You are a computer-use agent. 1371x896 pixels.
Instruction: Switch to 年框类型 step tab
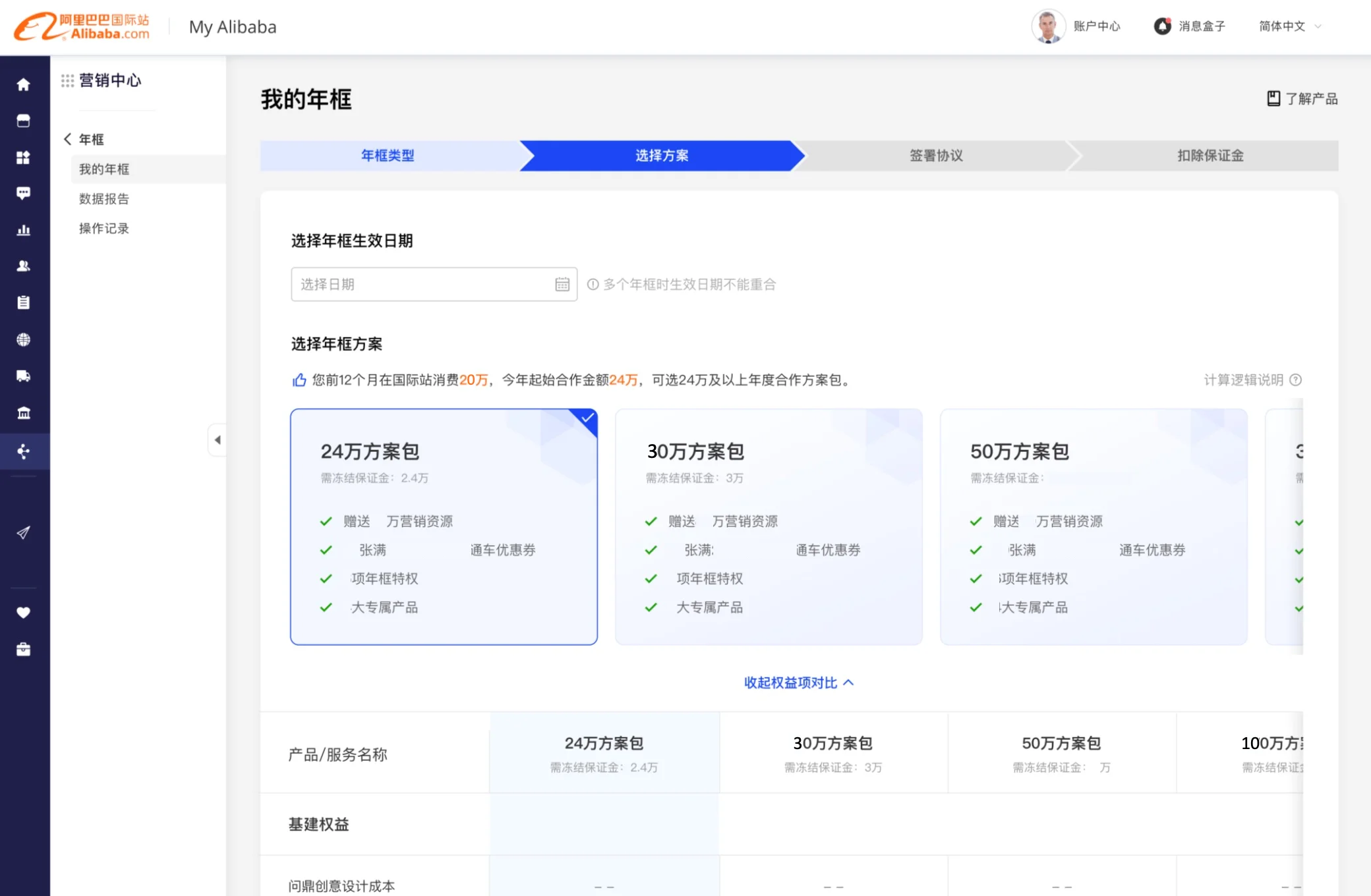388,155
